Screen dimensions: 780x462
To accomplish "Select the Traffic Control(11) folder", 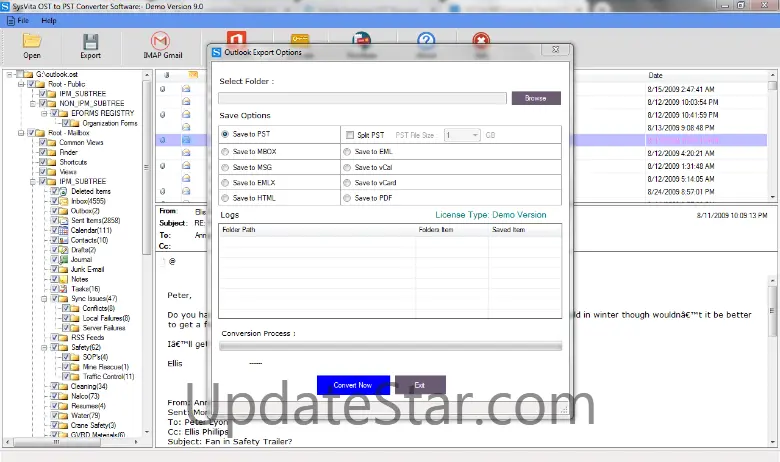I will tap(108, 376).
